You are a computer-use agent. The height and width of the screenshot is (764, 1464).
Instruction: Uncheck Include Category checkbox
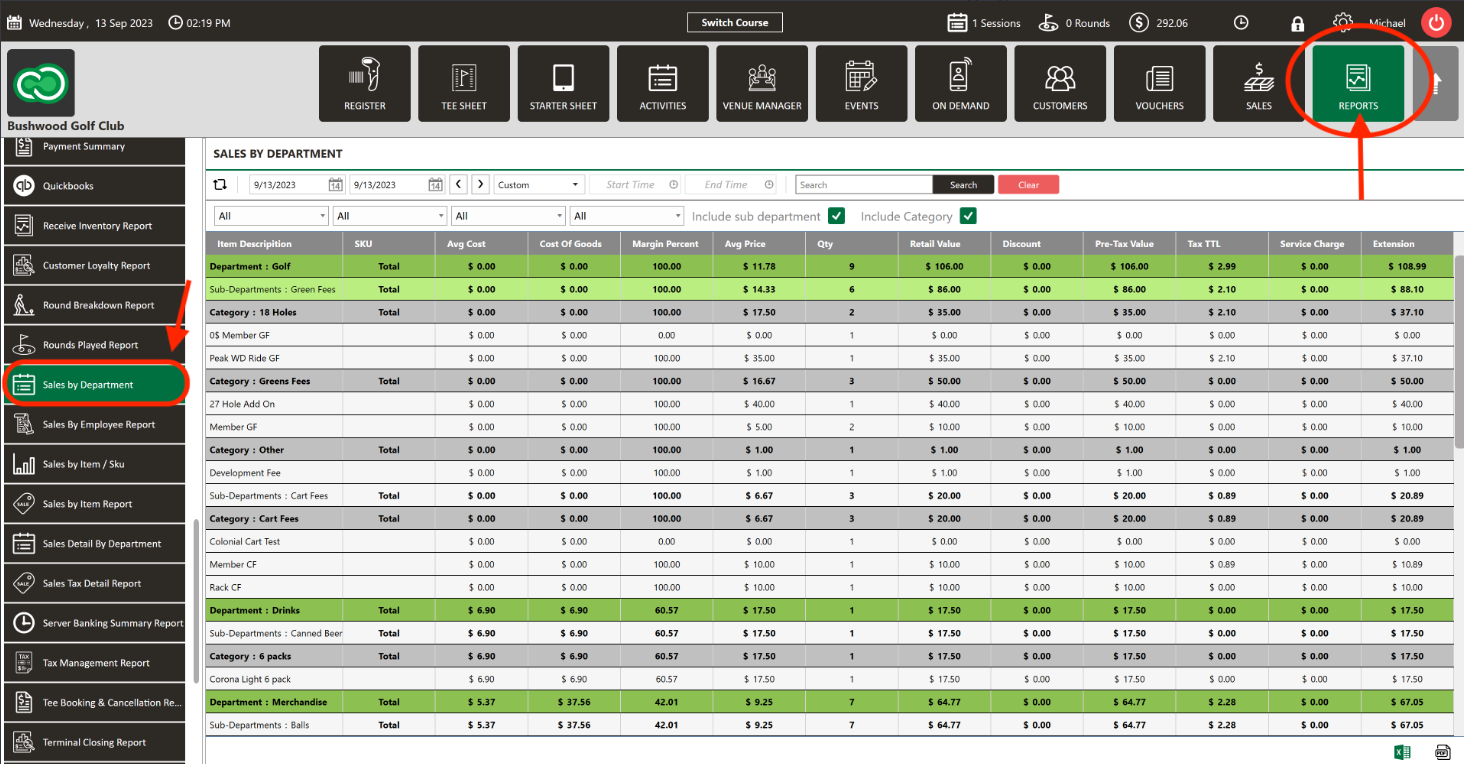tap(967, 216)
